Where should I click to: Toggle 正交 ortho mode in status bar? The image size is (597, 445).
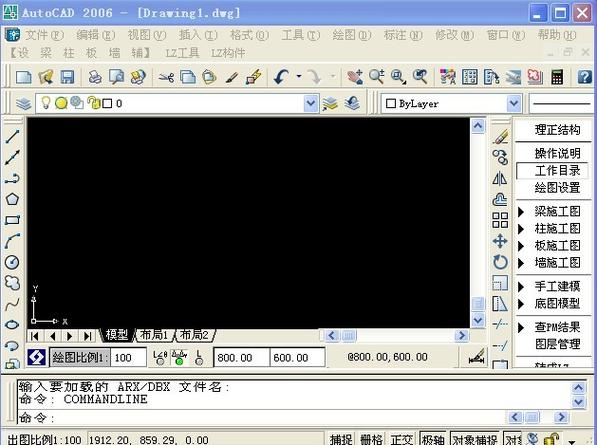(402, 439)
